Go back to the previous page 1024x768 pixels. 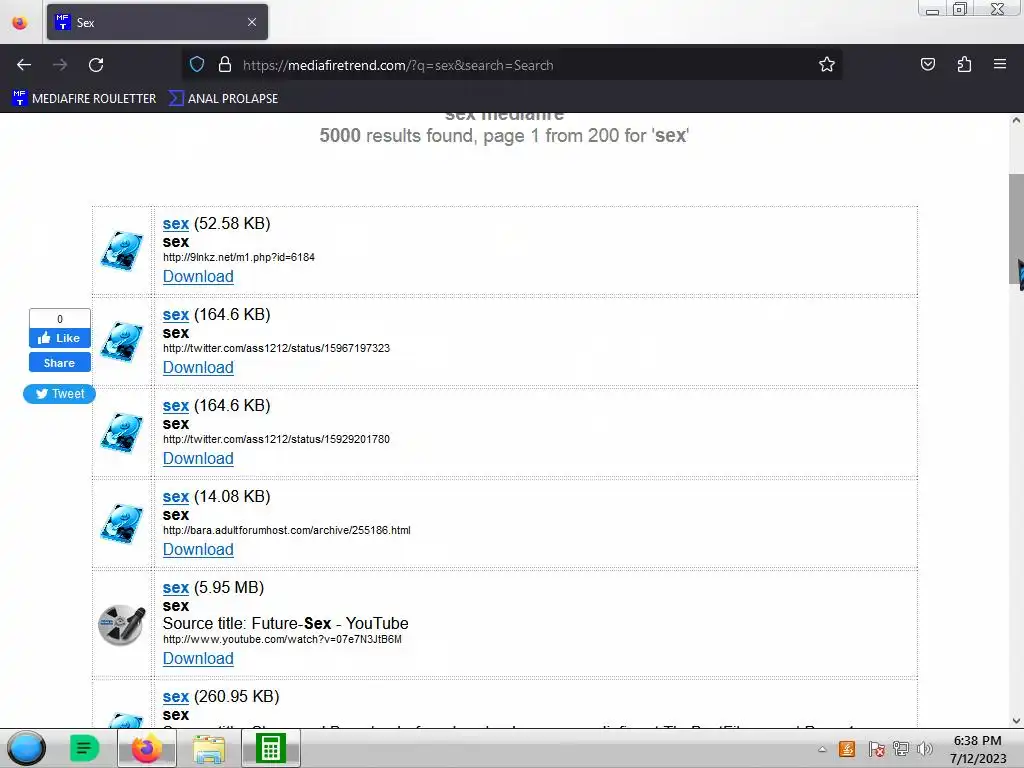pos(24,65)
